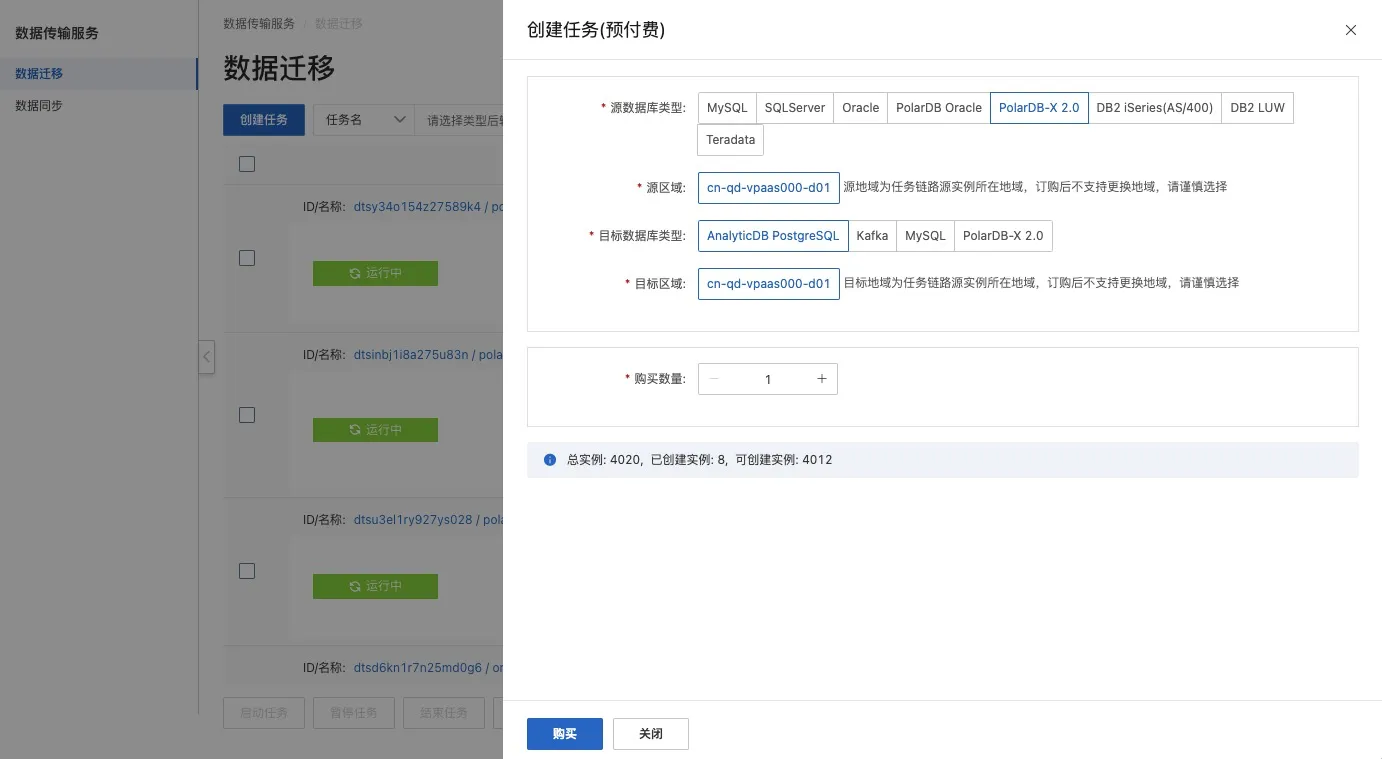Choose cn-qd-vpaas000-d01 as target region
This screenshot has width=1382, height=759.
tap(769, 284)
